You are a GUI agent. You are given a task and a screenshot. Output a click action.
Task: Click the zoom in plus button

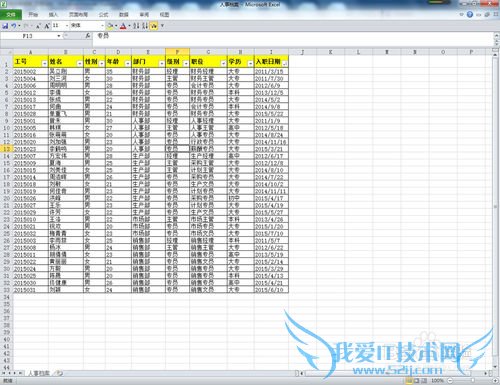pyautogui.click(x=495, y=380)
